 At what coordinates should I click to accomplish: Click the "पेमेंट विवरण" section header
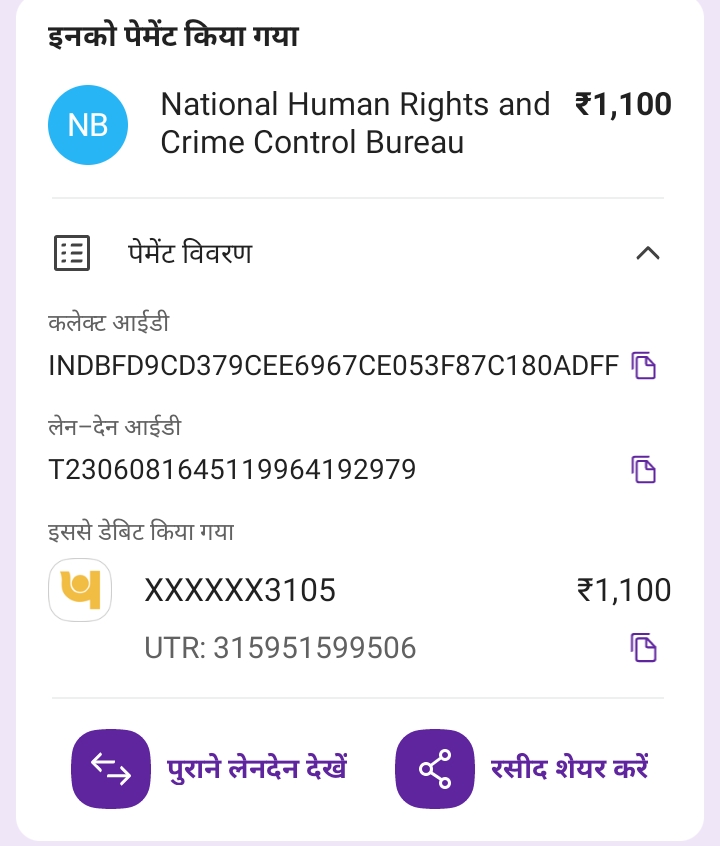189,254
